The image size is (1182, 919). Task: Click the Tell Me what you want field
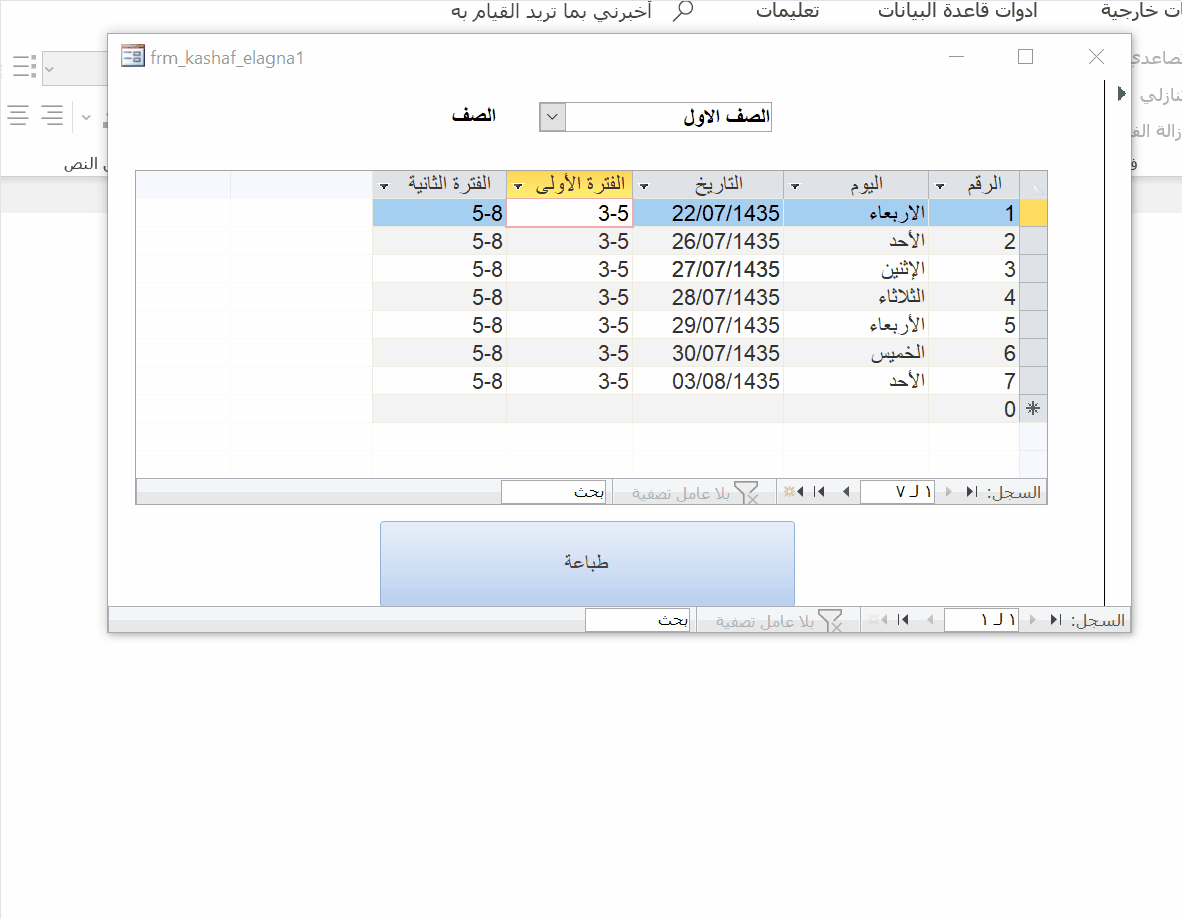pyautogui.click(x=551, y=11)
